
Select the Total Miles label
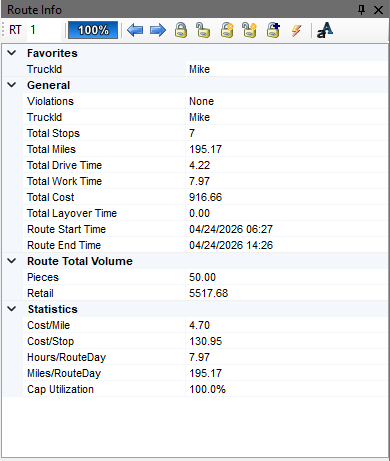51,149
